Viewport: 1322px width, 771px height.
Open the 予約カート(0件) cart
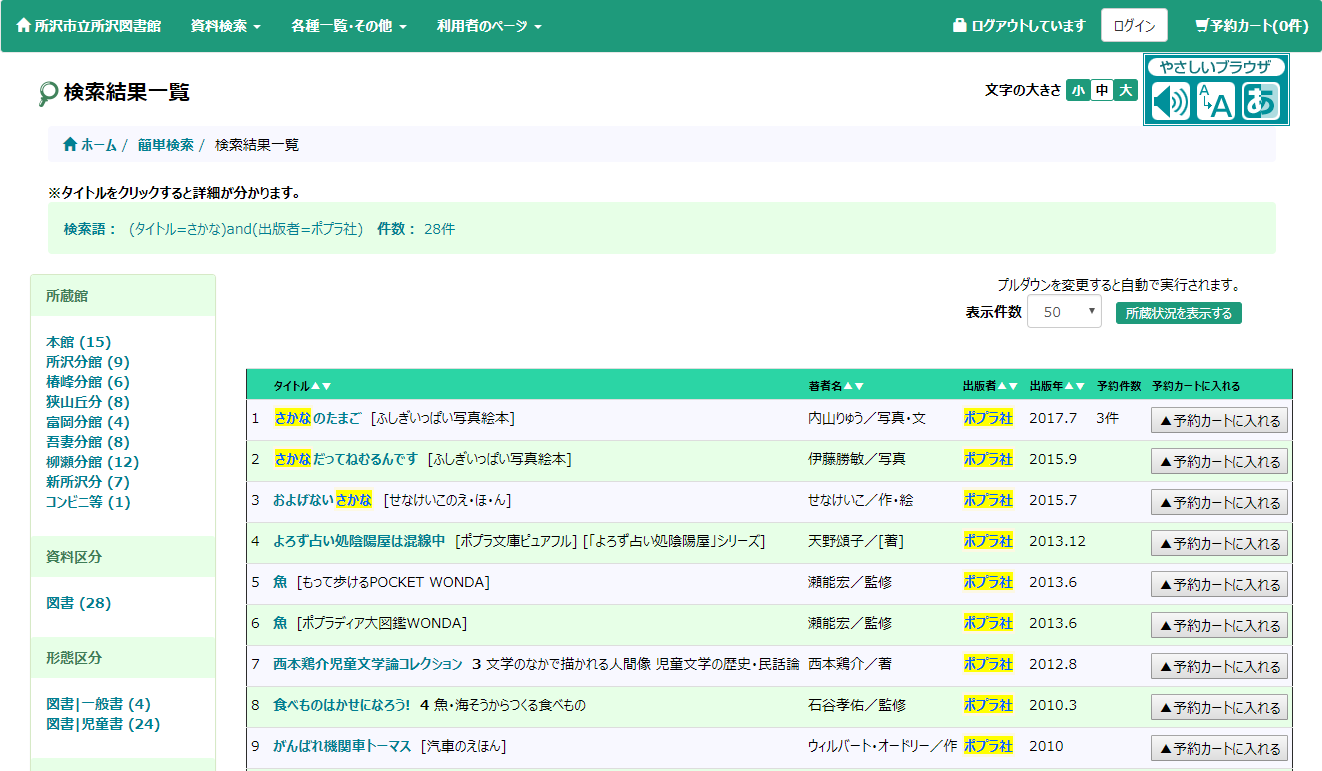pyautogui.click(x=1251, y=26)
